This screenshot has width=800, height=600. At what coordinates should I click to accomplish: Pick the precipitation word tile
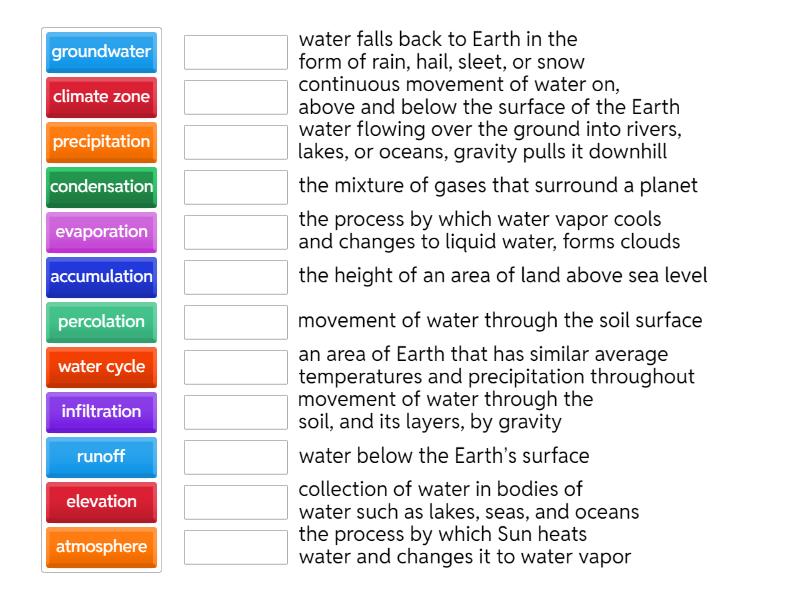(100, 142)
